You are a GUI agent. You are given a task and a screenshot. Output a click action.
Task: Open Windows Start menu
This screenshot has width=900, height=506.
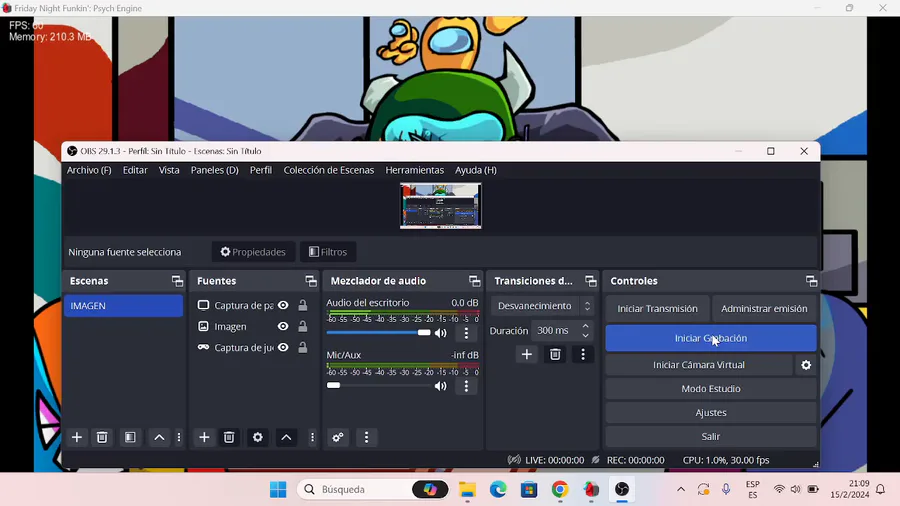[x=278, y=489]
